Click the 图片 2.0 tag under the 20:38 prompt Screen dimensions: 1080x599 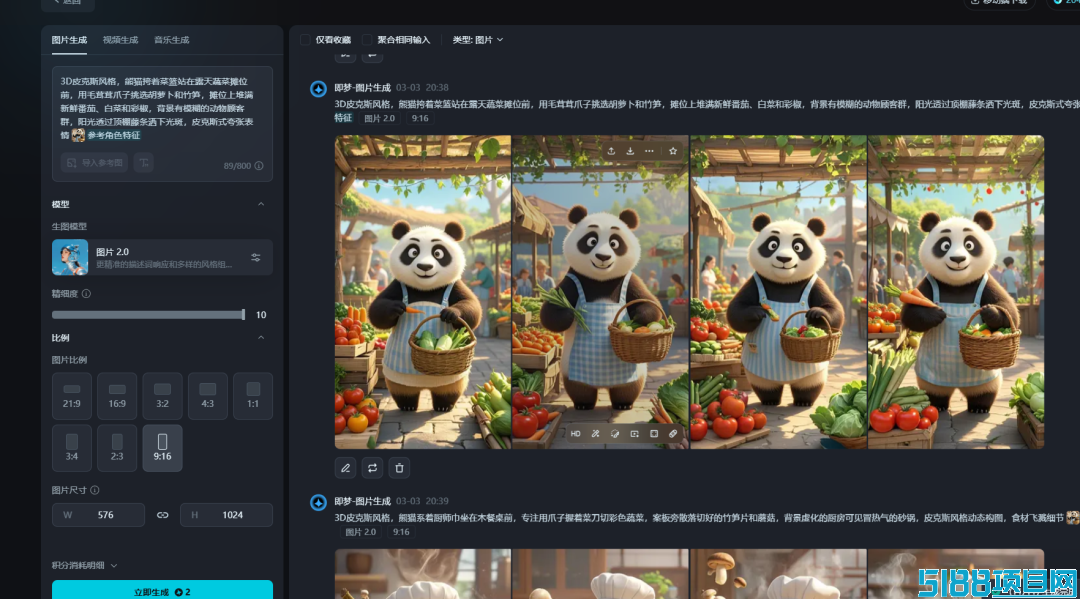click(380, 118)
